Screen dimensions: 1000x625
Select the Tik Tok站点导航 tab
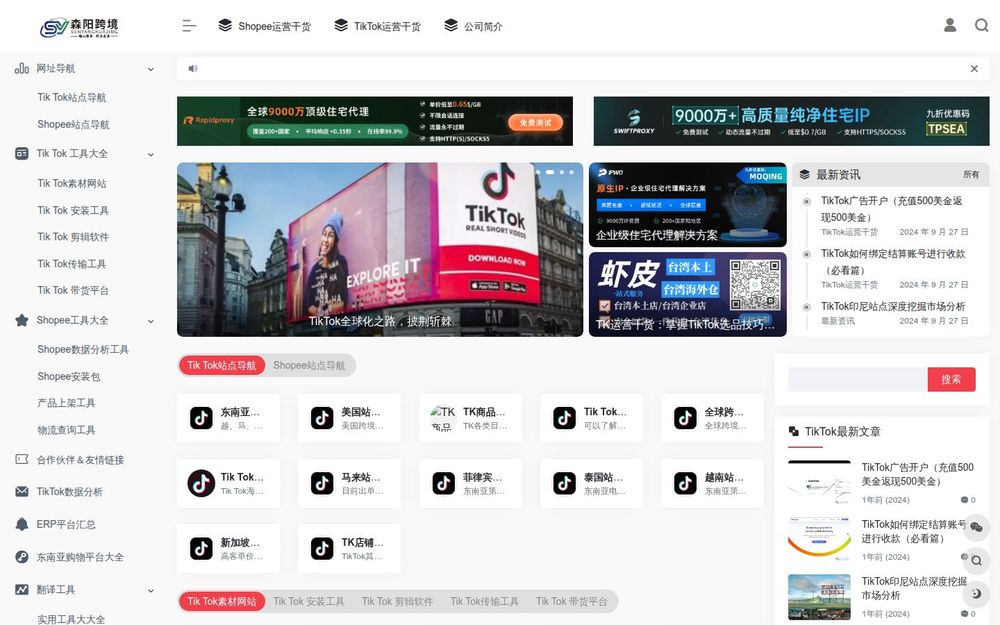(x=221, y=365)
